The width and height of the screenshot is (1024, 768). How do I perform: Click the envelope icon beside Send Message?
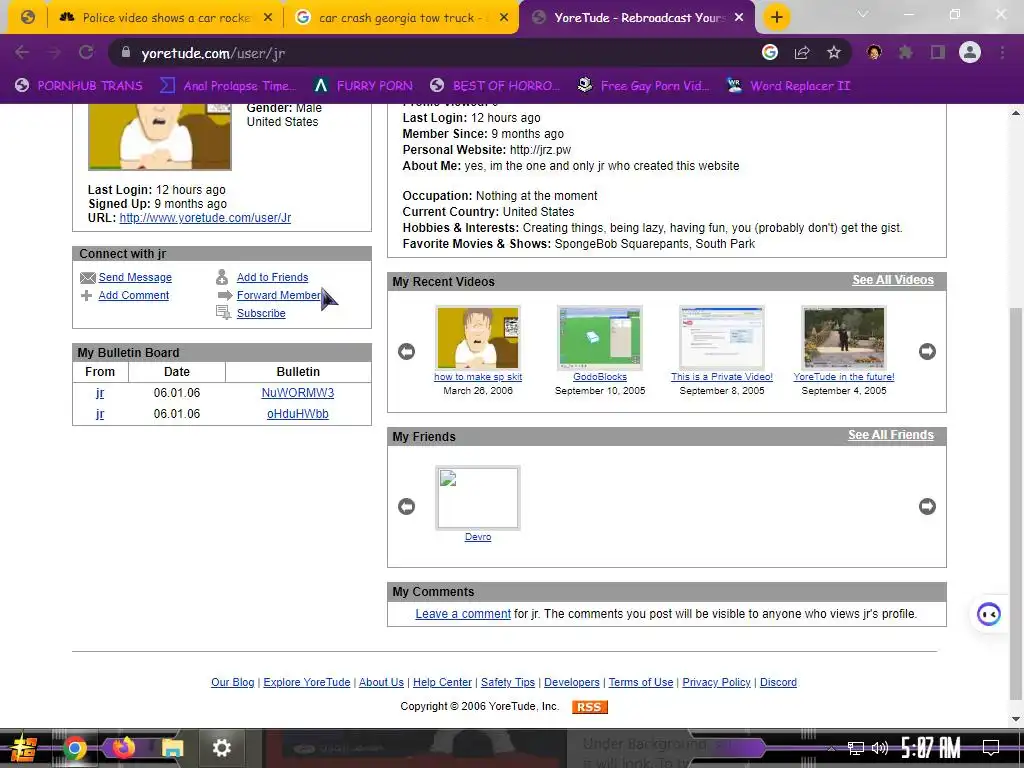(x=88, y=278)
